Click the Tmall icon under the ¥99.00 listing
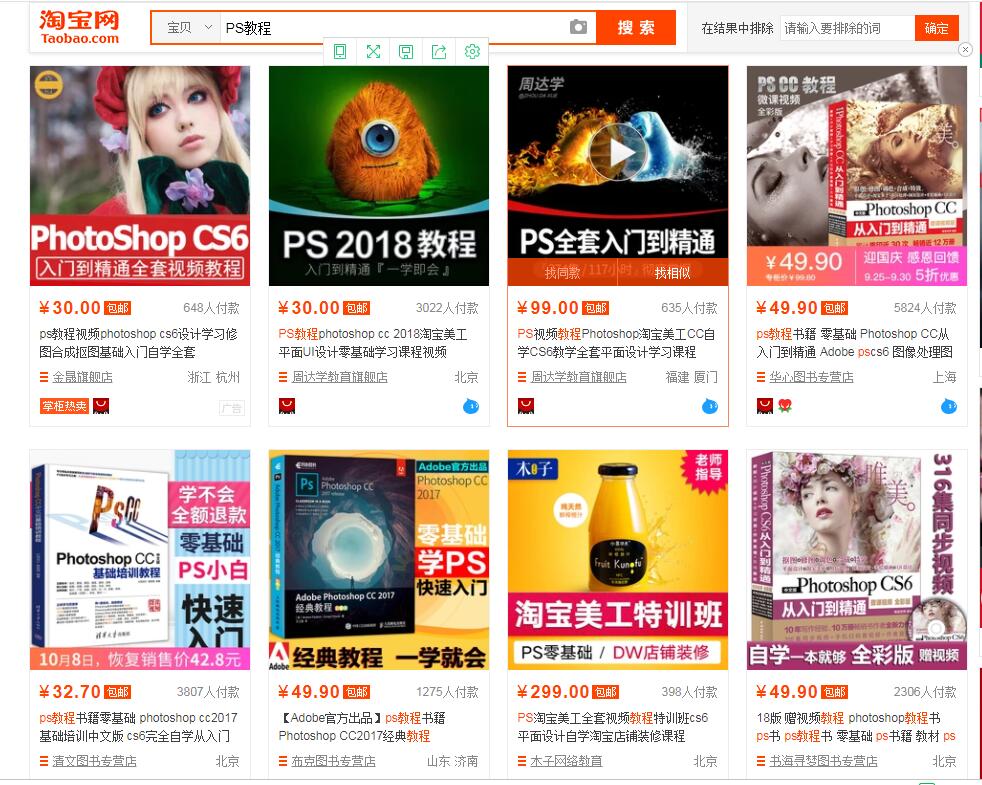This screenshot has height=785, width=982. pyautogui.click(x=526, y=406)
